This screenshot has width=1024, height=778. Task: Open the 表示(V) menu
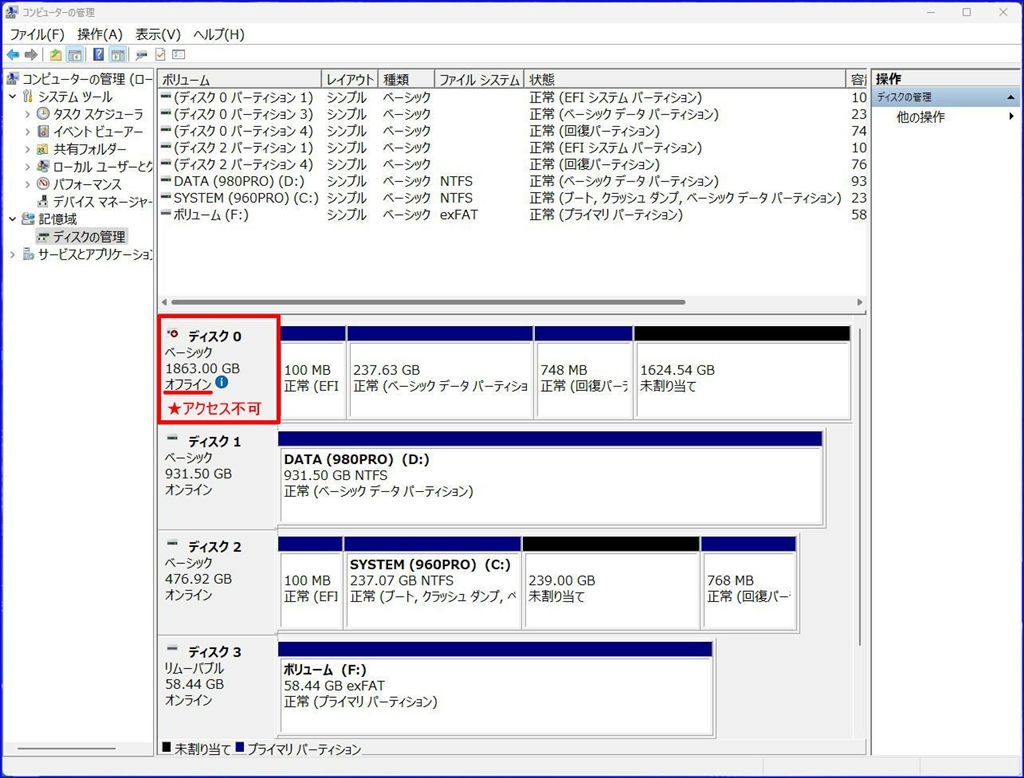pyautogui.click(x=158, y=34)
